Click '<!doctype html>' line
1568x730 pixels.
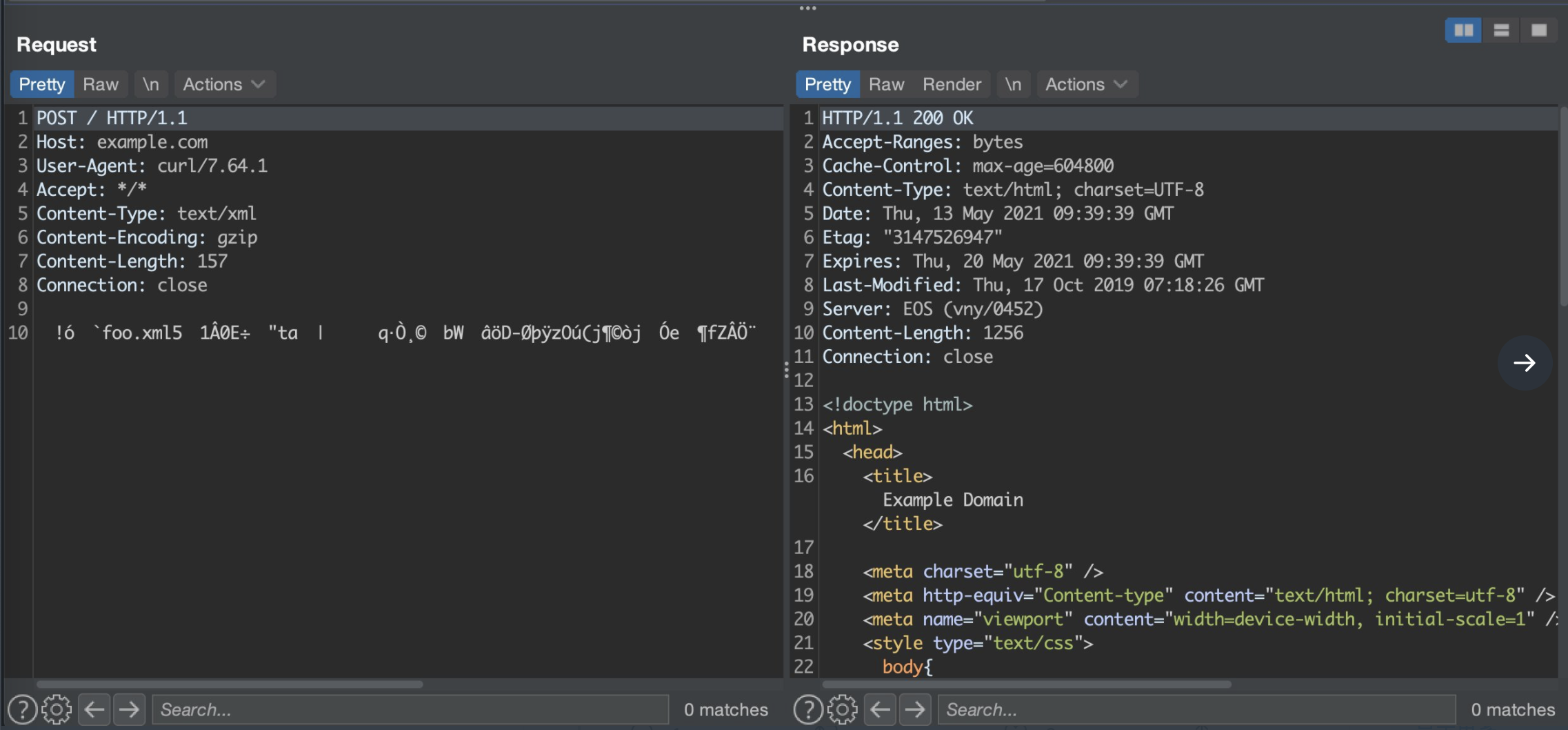897,404
